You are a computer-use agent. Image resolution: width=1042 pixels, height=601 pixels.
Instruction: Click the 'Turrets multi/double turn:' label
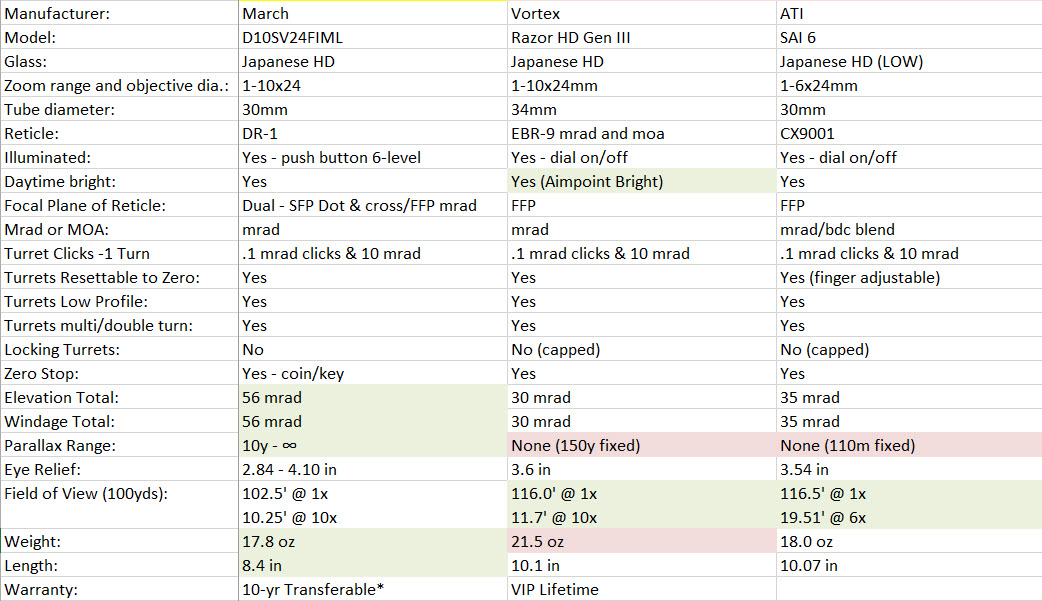(x=120, y=325)
